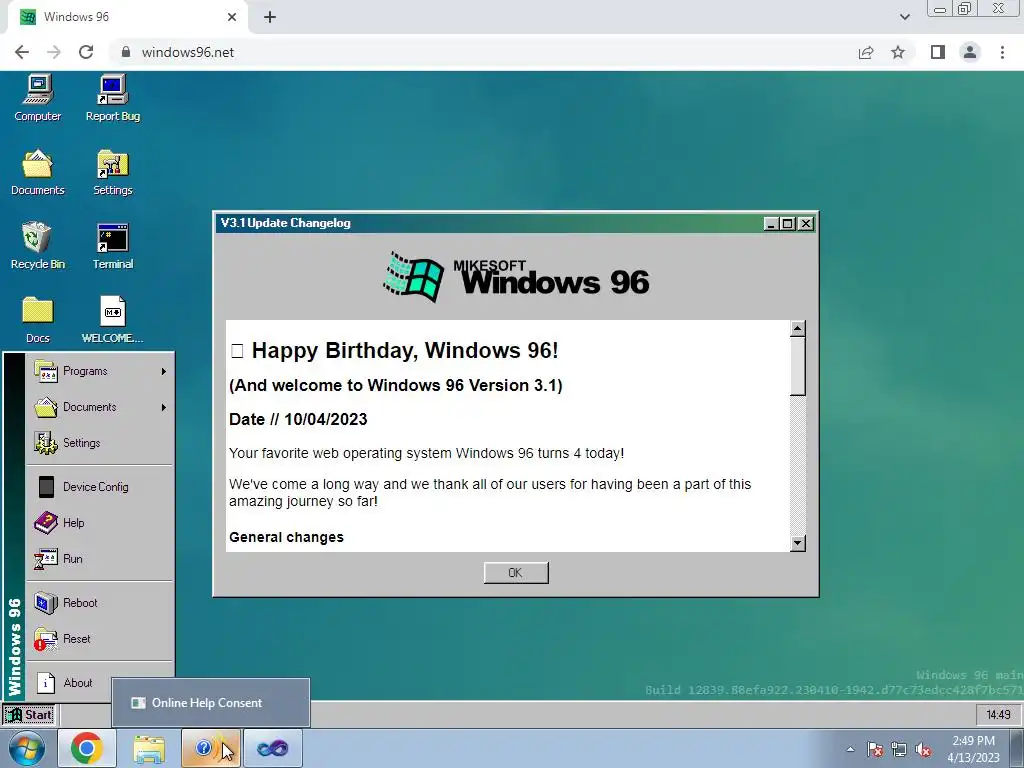Open the Computer desktop icon
The height and width of the screenshot is (768, 1024).
click(x=37, y=98)
